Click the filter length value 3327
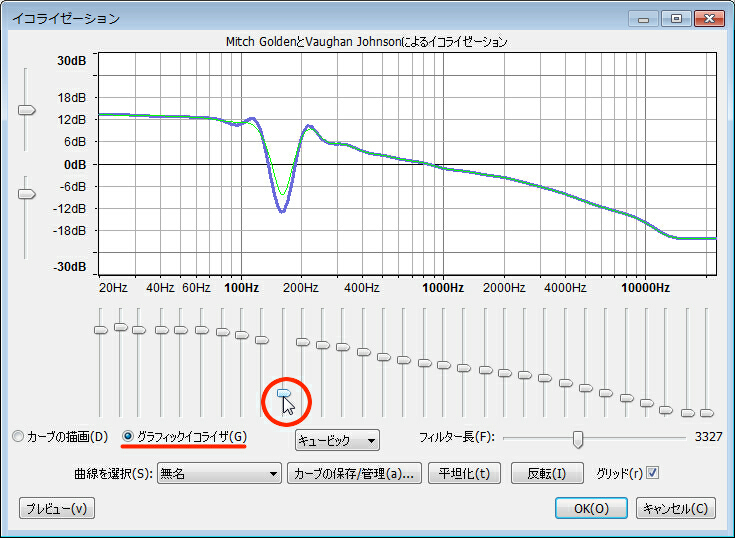Screen dimensions: 735x538 tap(708, 437)
